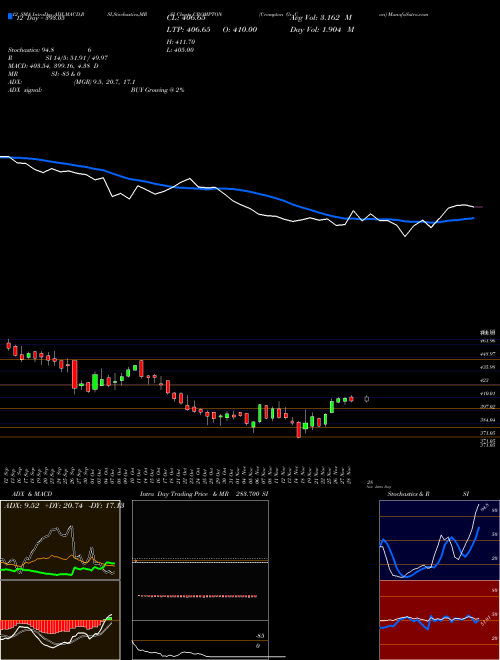Click the 'O: 410.00' open price
The width and height of the screenshot is (500, 660).
coord(242,30)
